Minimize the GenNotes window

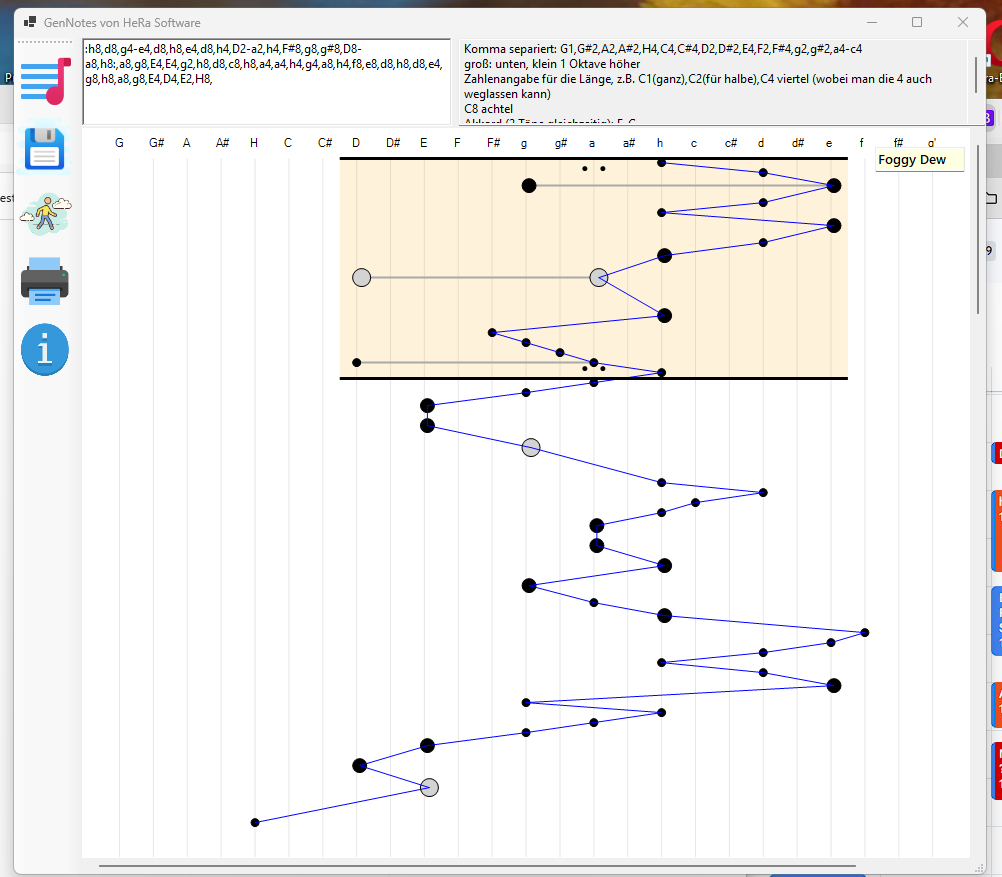pos(870,22)
